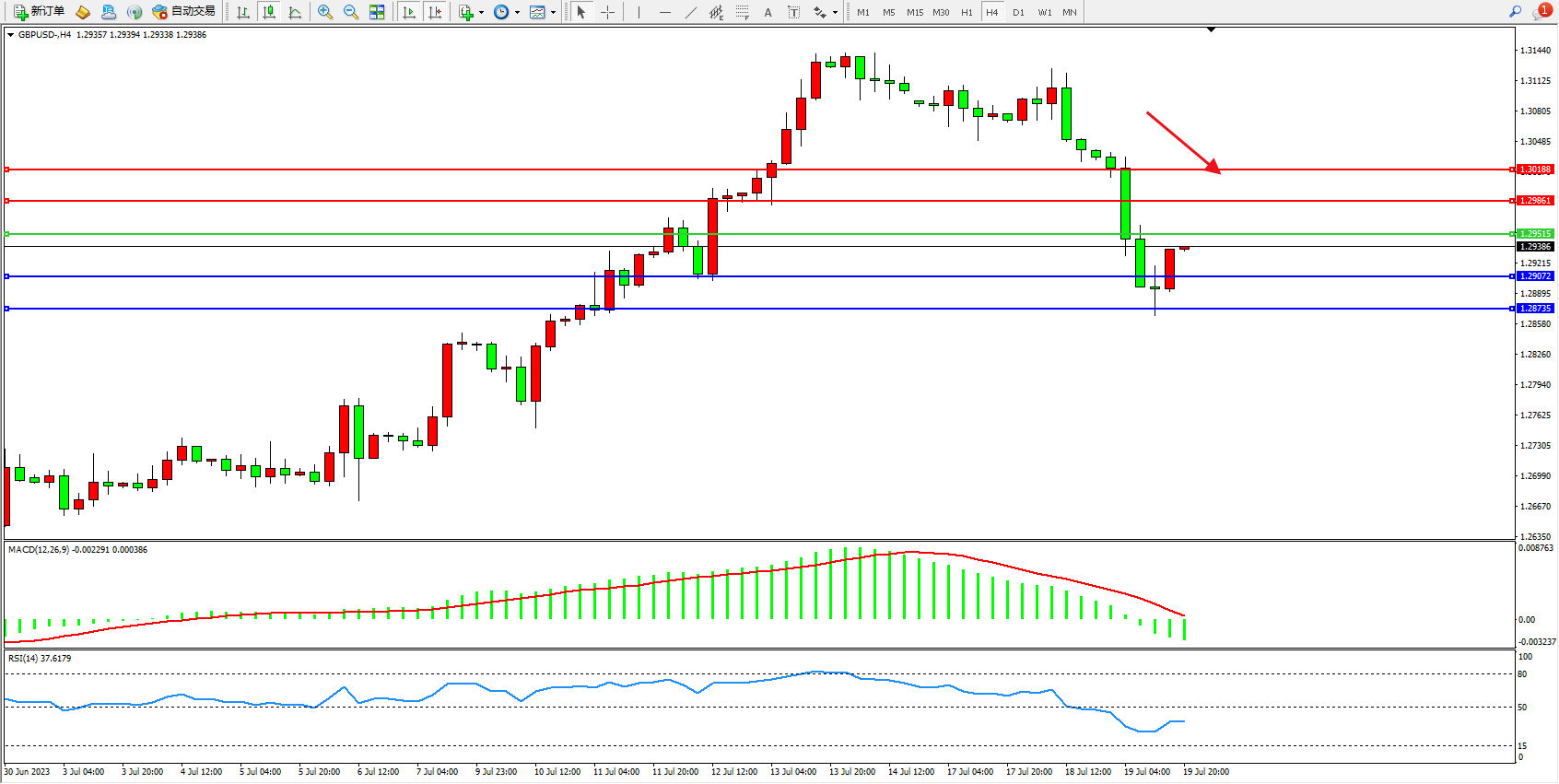Zoom in on the chart
Screen dimensions: 1559x784
pos(325,12)
